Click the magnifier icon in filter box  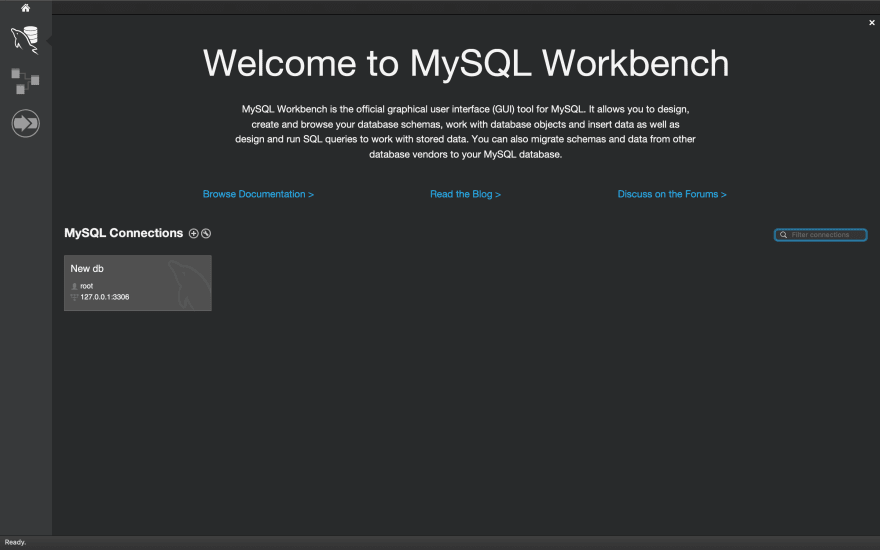[x=783, y=235]
